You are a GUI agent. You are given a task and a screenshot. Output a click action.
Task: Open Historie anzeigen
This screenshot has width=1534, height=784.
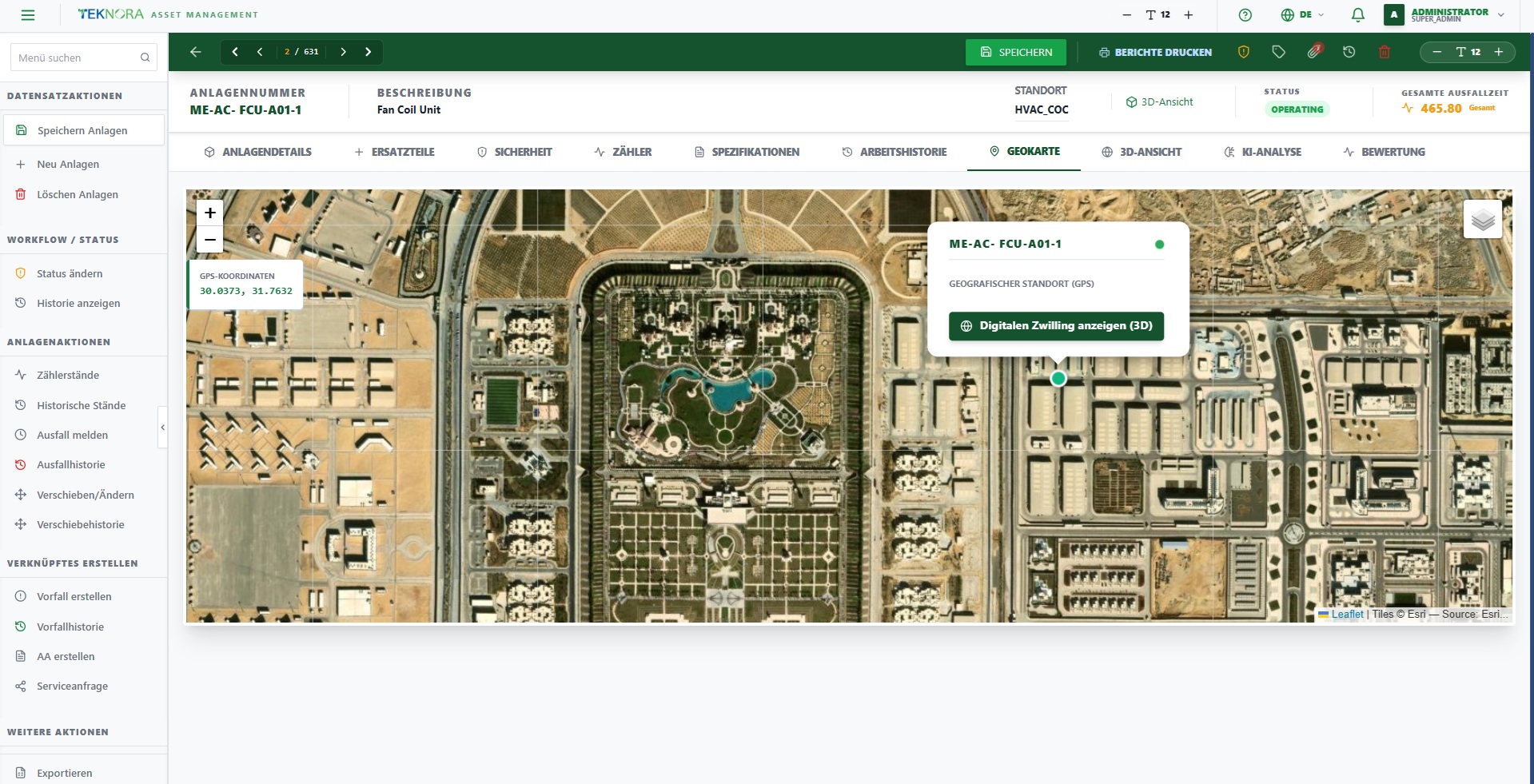click(x=83, y=303)
